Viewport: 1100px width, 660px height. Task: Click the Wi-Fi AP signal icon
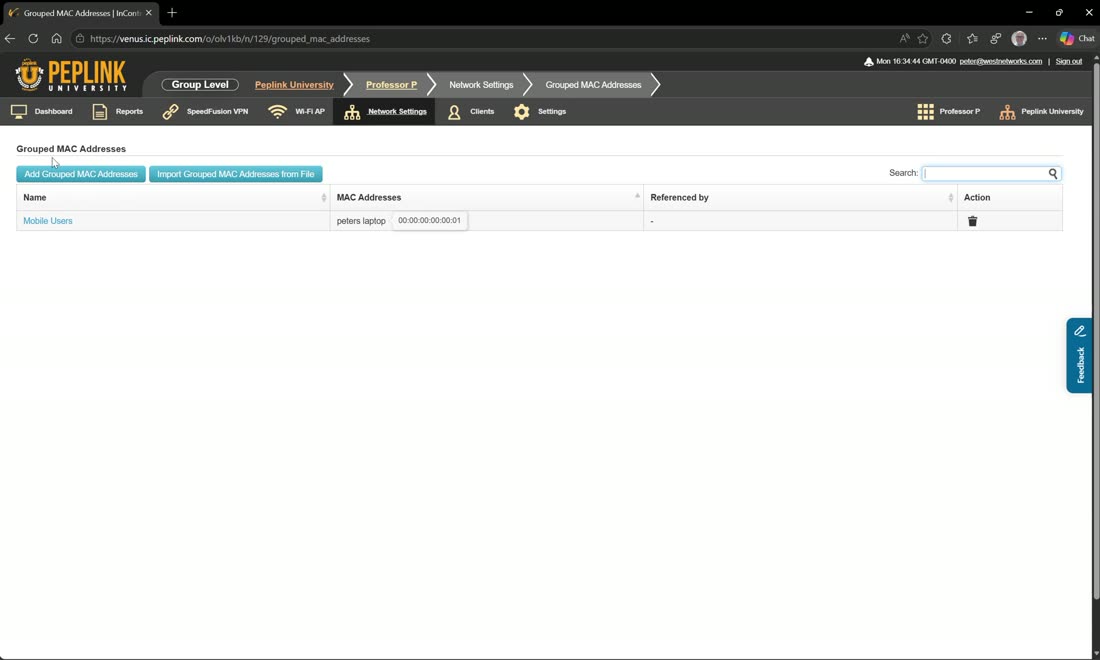(x=278, y=112)
